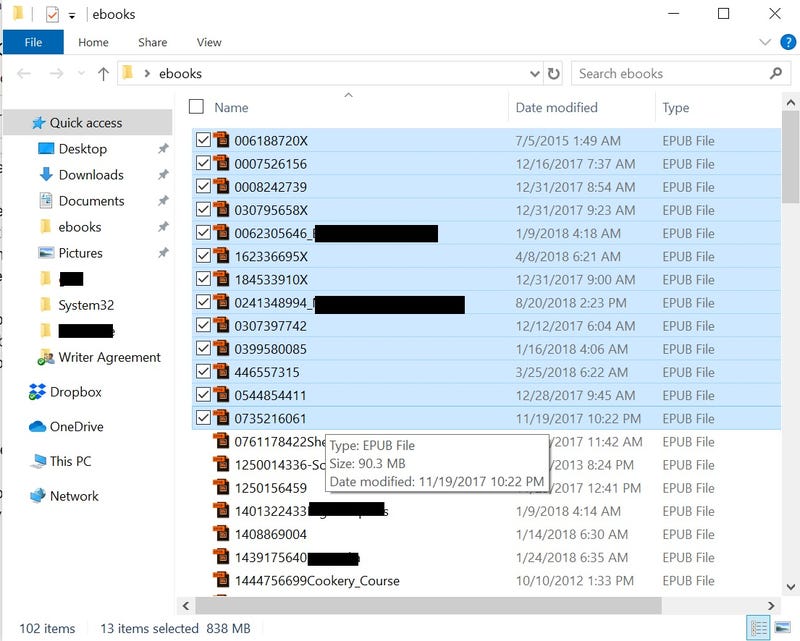
Task: Select This PC in navigation pane
Action: click(70, 461)
